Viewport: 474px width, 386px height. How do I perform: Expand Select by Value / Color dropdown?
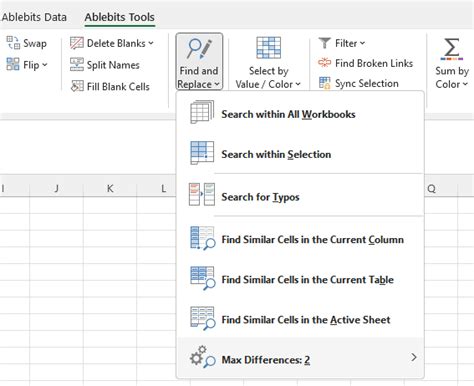pos(298,84)
